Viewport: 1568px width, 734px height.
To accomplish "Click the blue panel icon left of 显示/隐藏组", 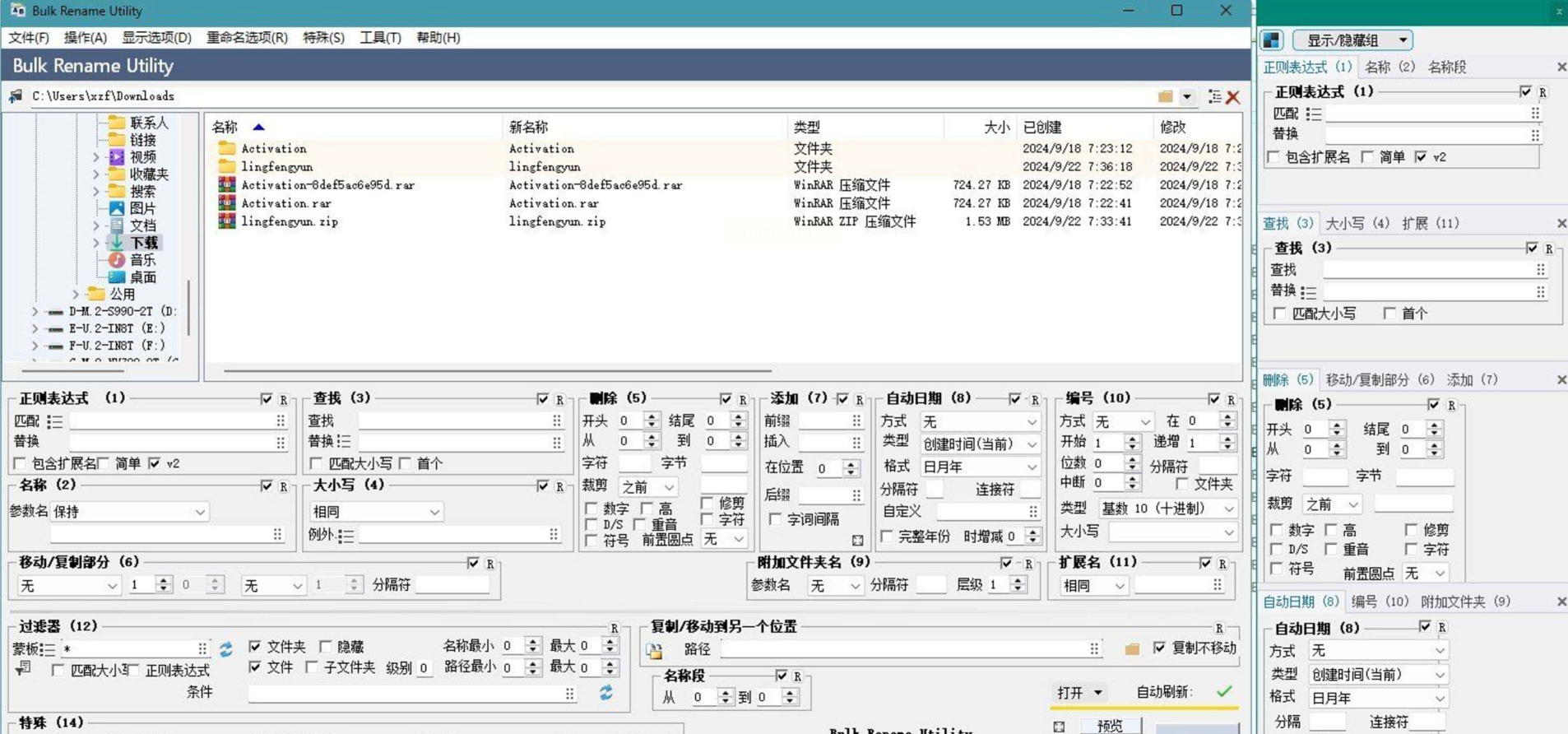I will point(1272,39).
